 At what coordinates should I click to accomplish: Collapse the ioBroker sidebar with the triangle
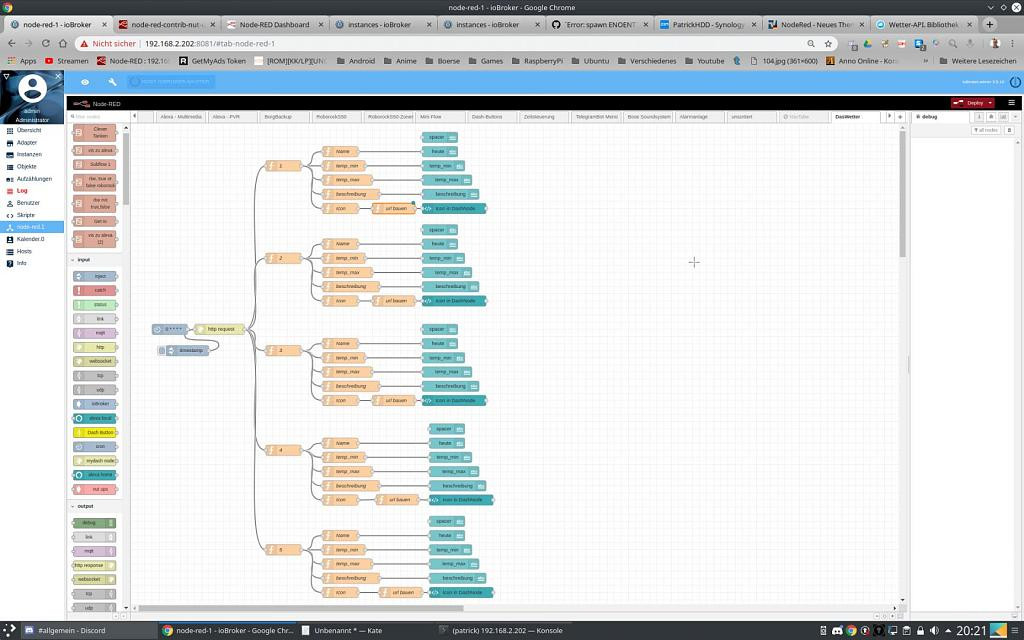(x=7, y=76)
